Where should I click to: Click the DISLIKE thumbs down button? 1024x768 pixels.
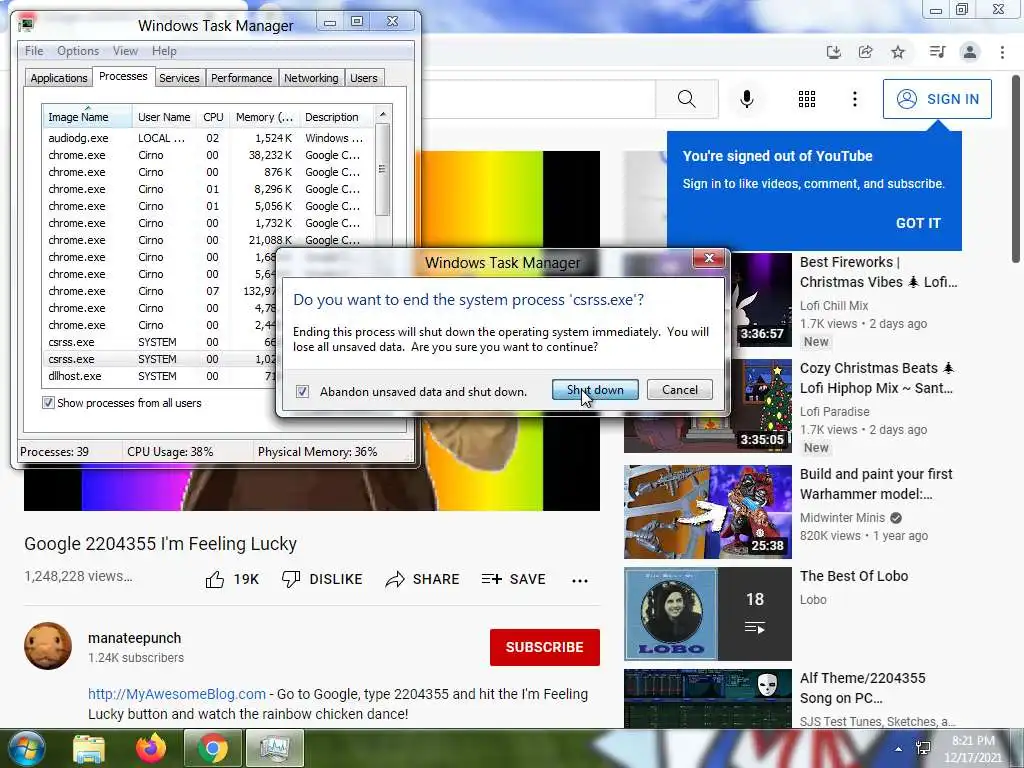pos(322,579)
